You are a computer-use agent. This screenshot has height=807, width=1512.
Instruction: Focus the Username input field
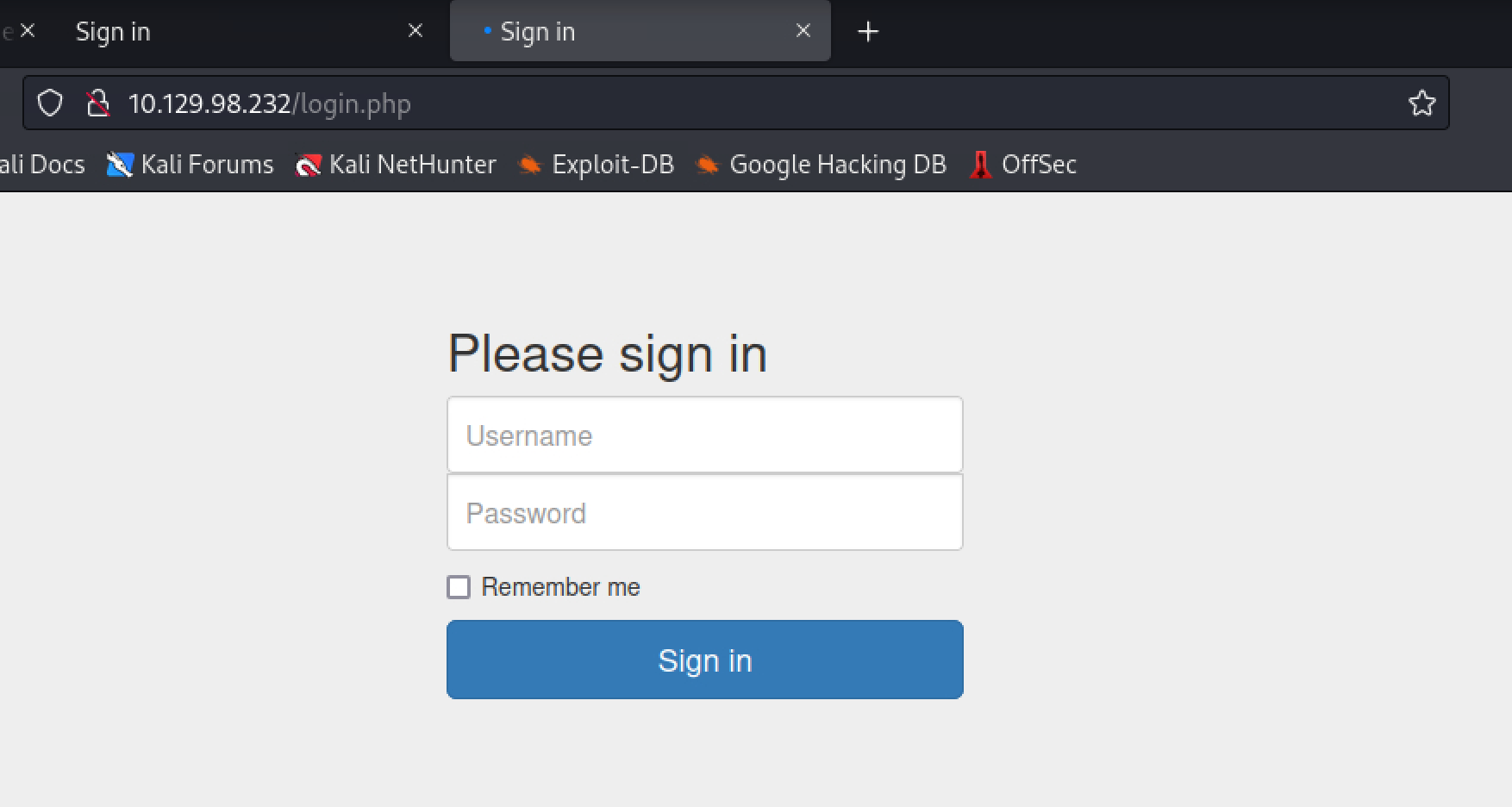tap(704, 435)
